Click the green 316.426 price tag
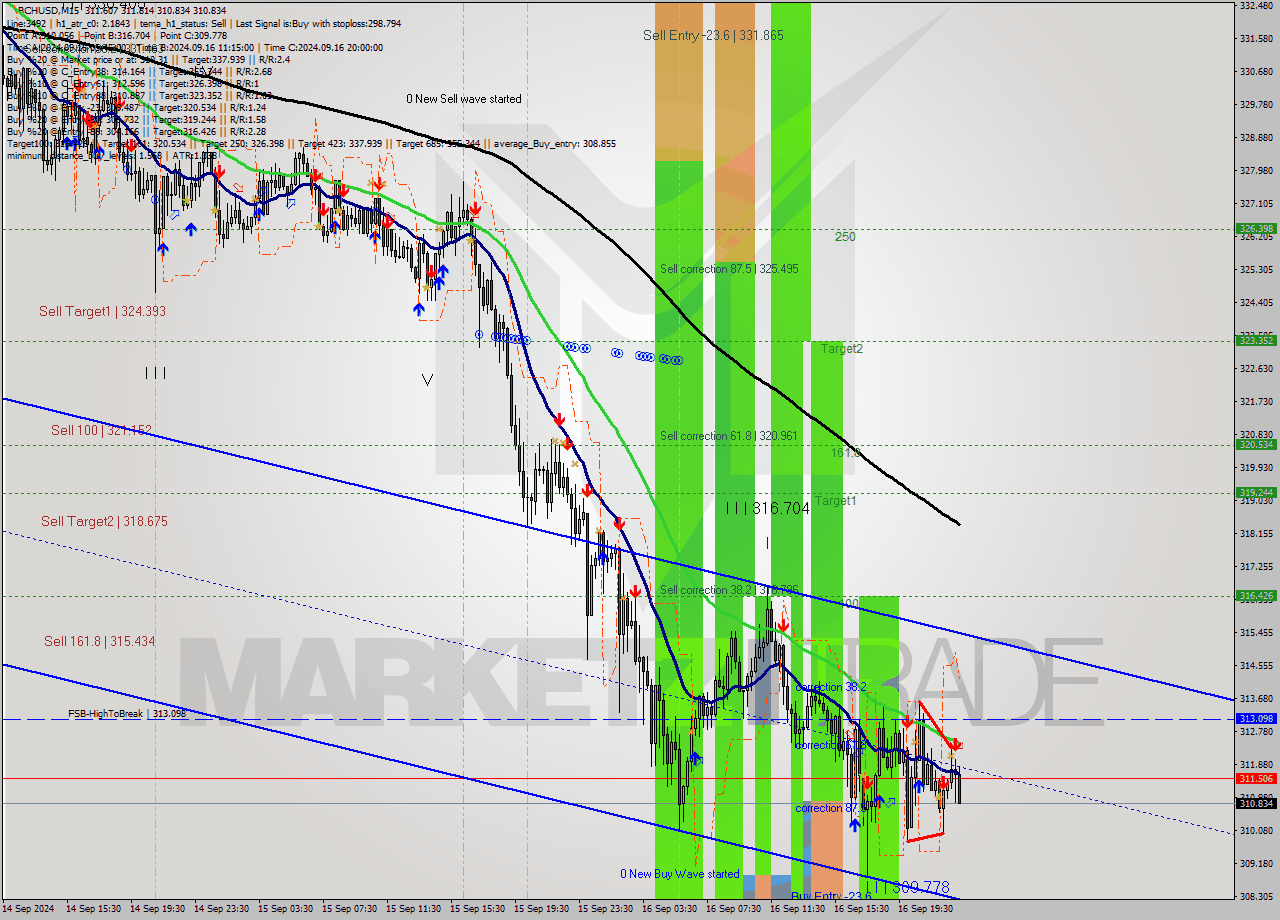This screenshot has width=1280, height=920. [x=1256, y=596]
